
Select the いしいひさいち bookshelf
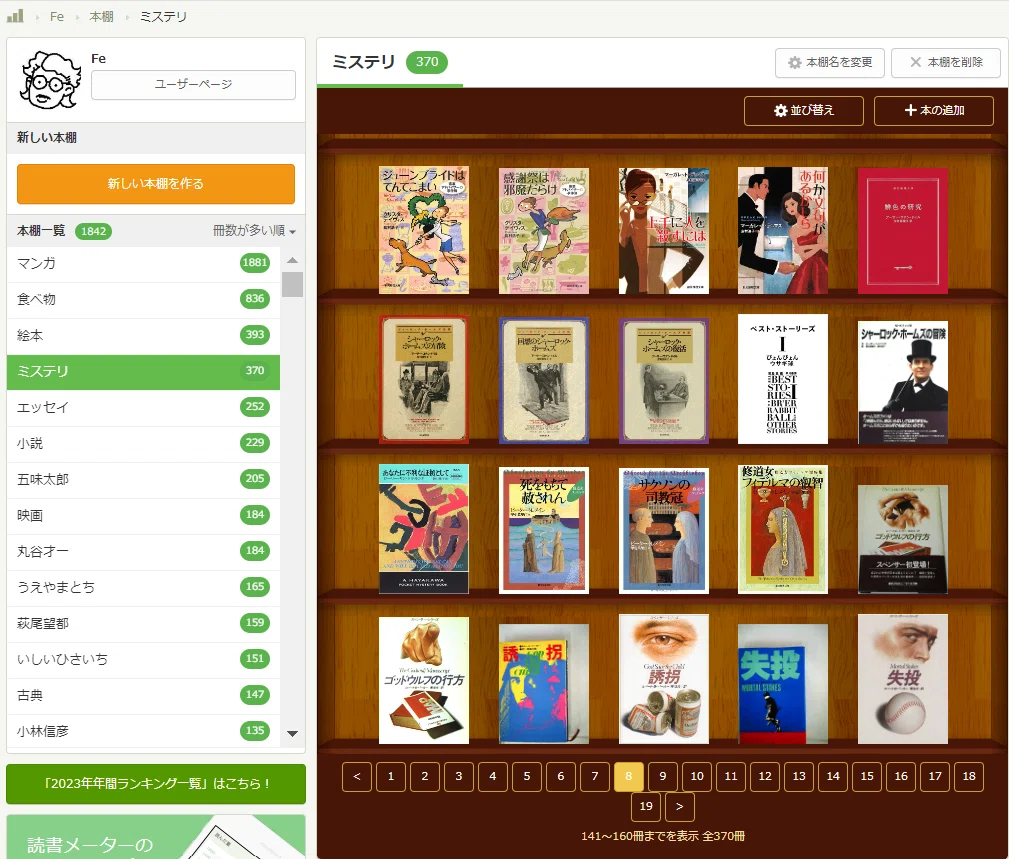(x=143, y=659)
